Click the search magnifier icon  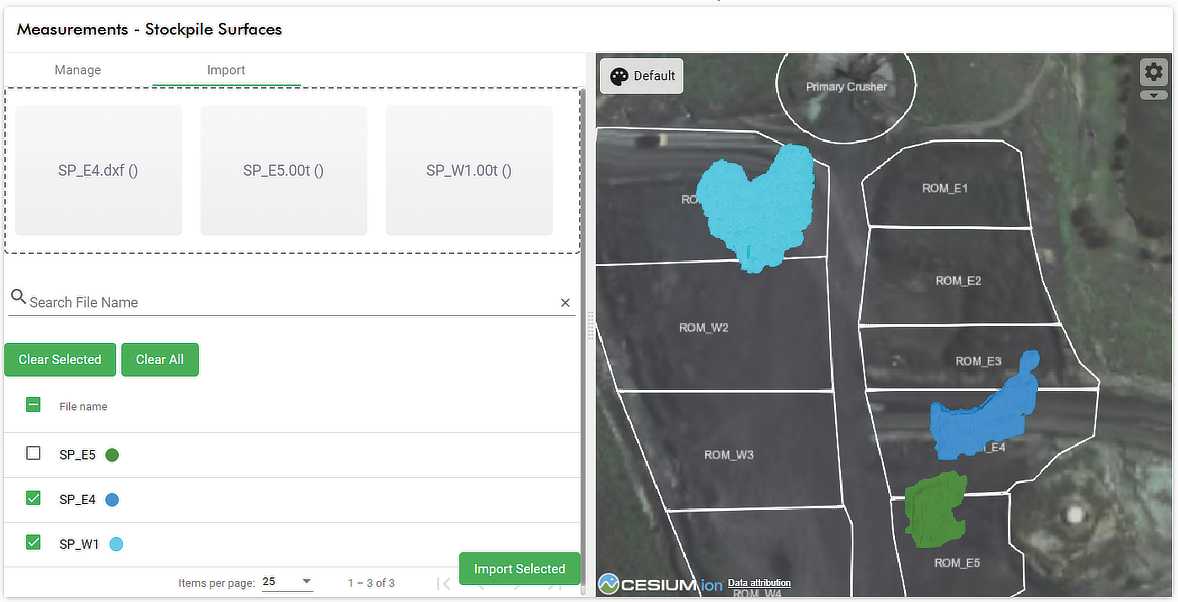[x=19, y=296]
